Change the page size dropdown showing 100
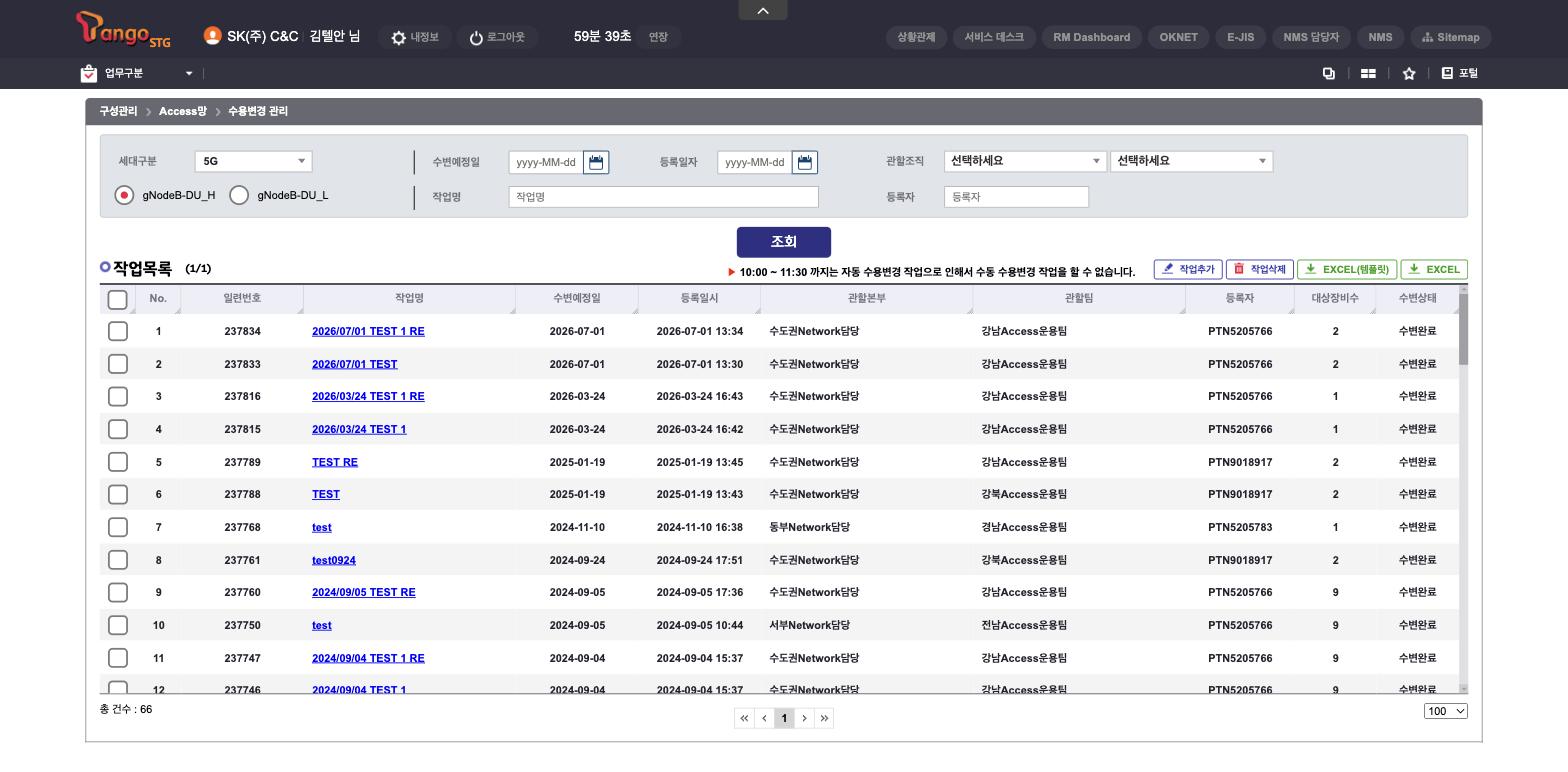The height and width of the screenshot is (772, 1568). pos(1446,711)
